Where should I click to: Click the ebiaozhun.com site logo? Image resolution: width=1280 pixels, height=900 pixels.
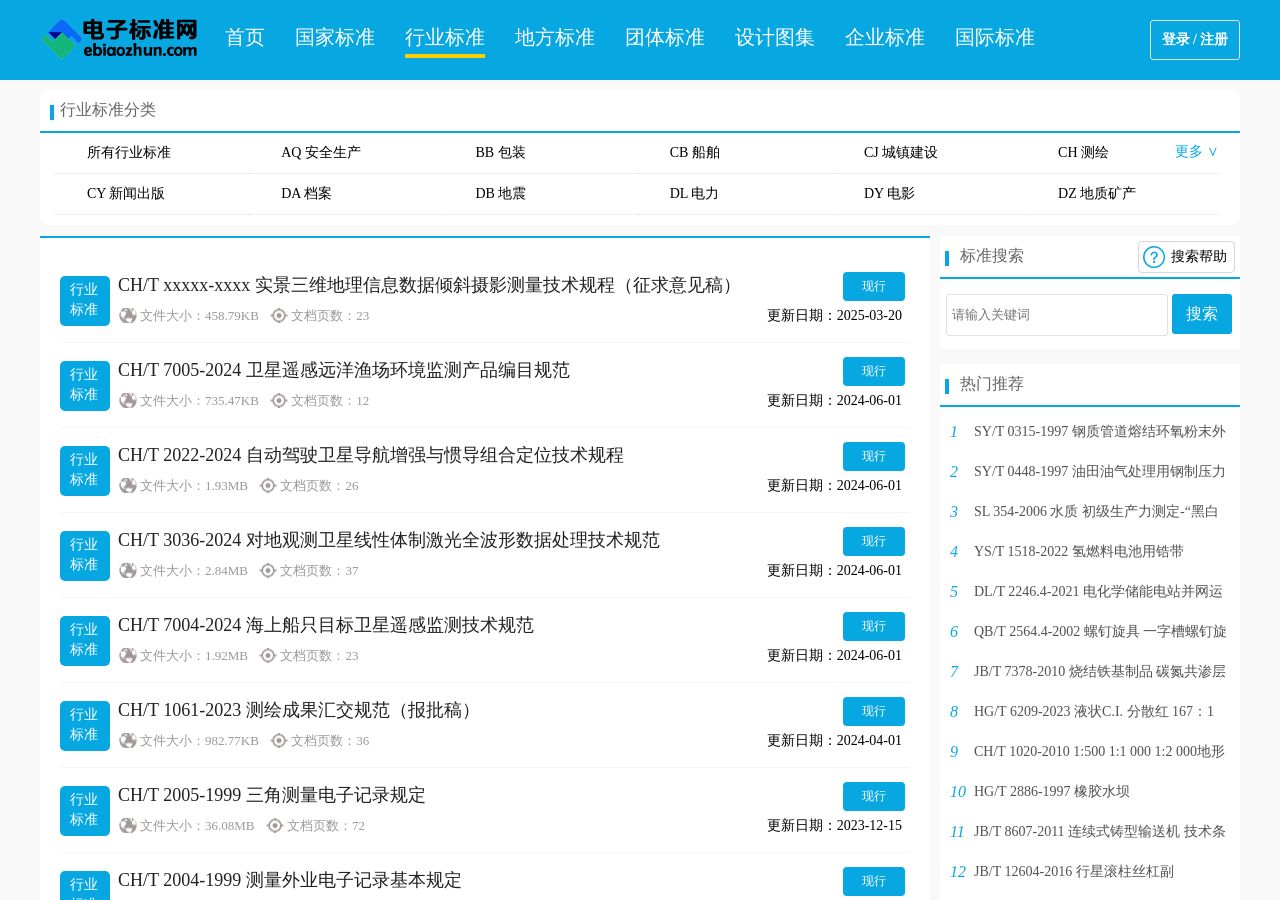[120, 39]
